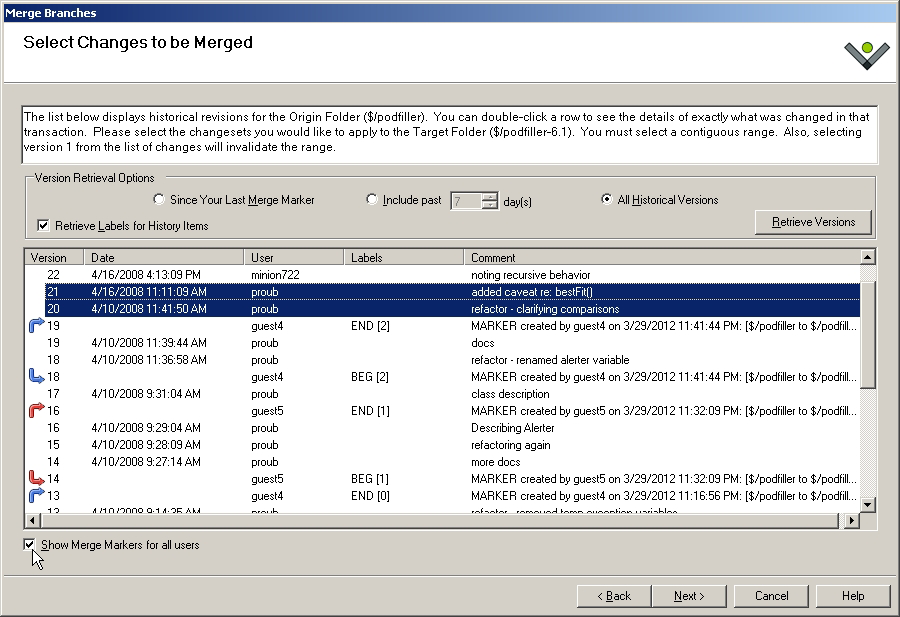Uncheck 'Show Merge Markers for all users'

click(30, 545)
